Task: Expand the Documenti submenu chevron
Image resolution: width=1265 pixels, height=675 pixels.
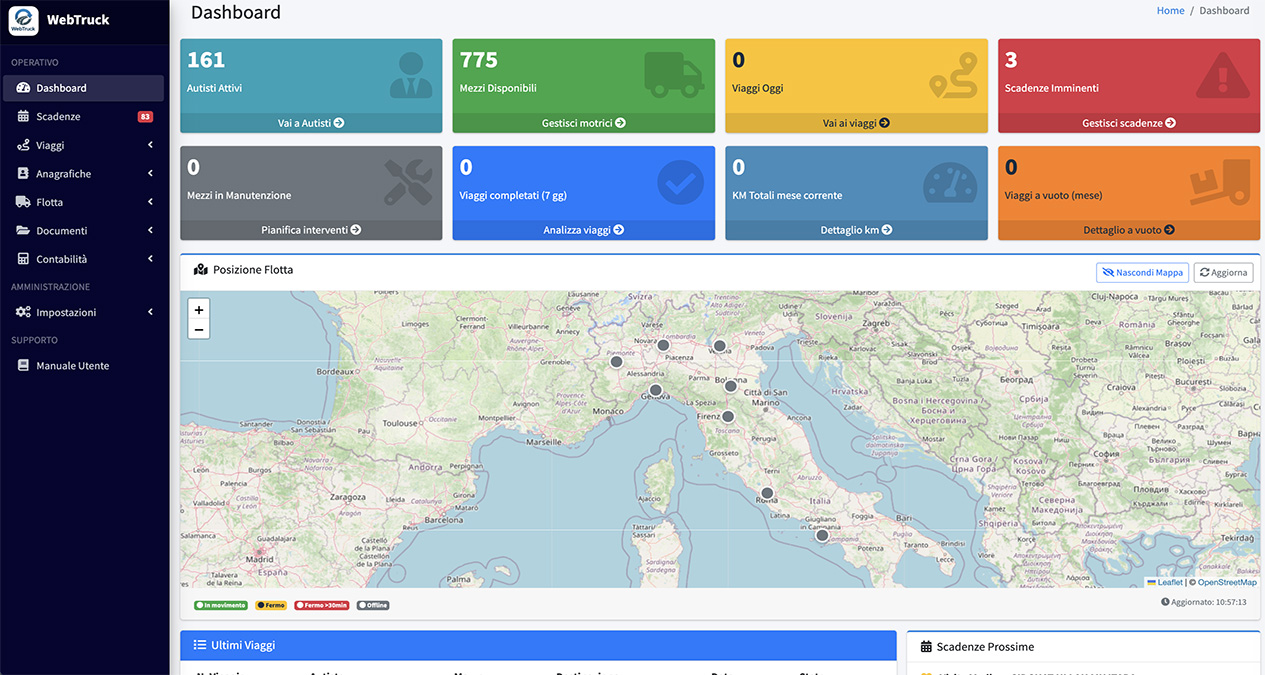Action: 151,231
